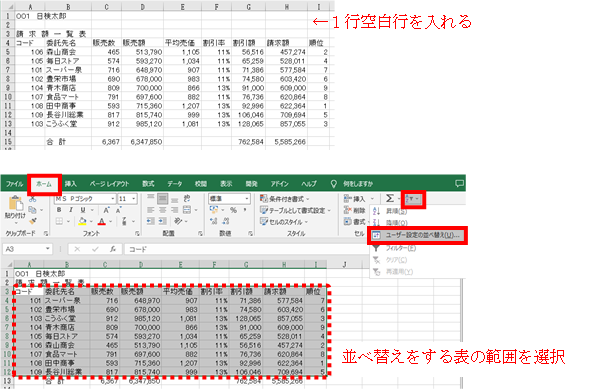This screenshot has width=605, height=389.
Task: Expand the font size 11 dropdown
Action: pos(134,199)
